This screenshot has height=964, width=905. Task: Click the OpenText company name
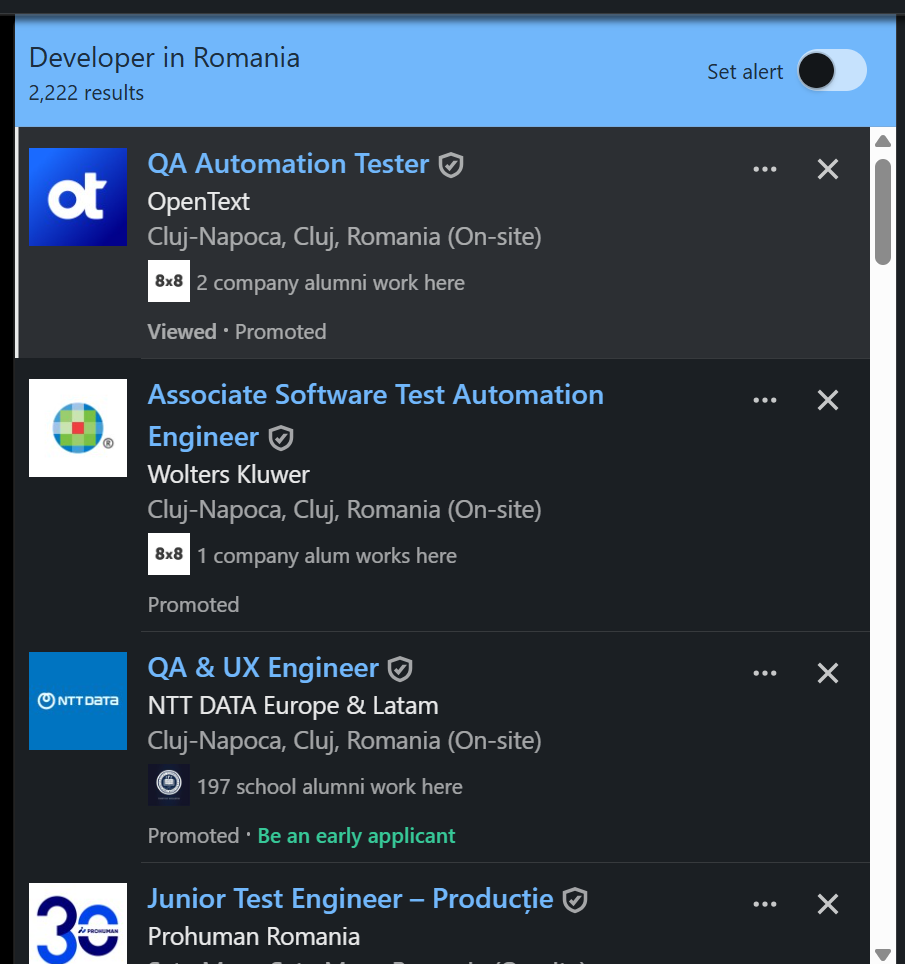click(199, 202)
